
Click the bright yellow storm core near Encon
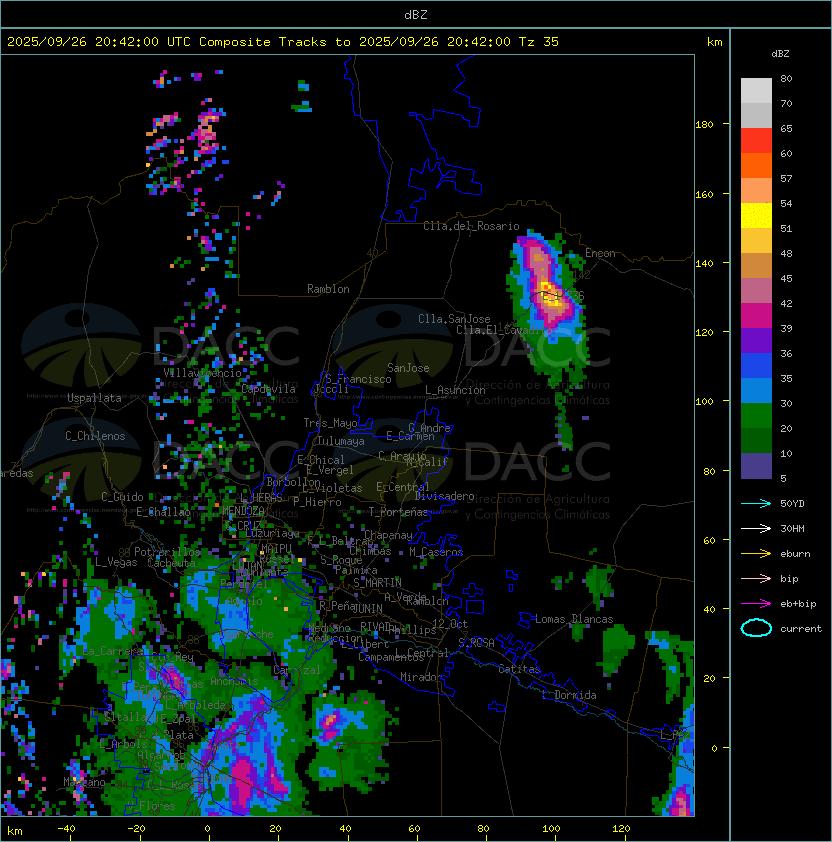click(549, 295)
